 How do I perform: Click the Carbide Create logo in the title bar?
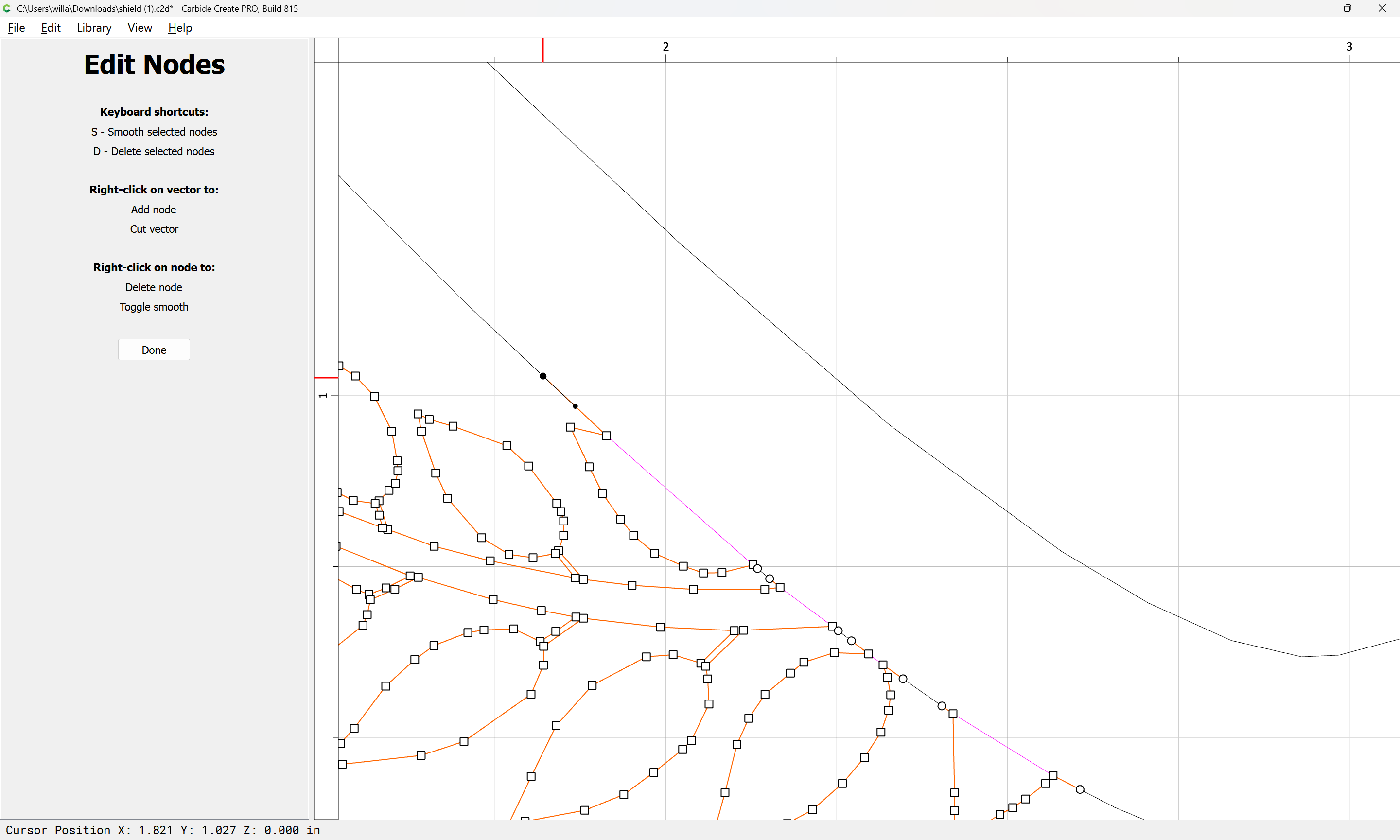pyautogui.click(x=7, y=8)
